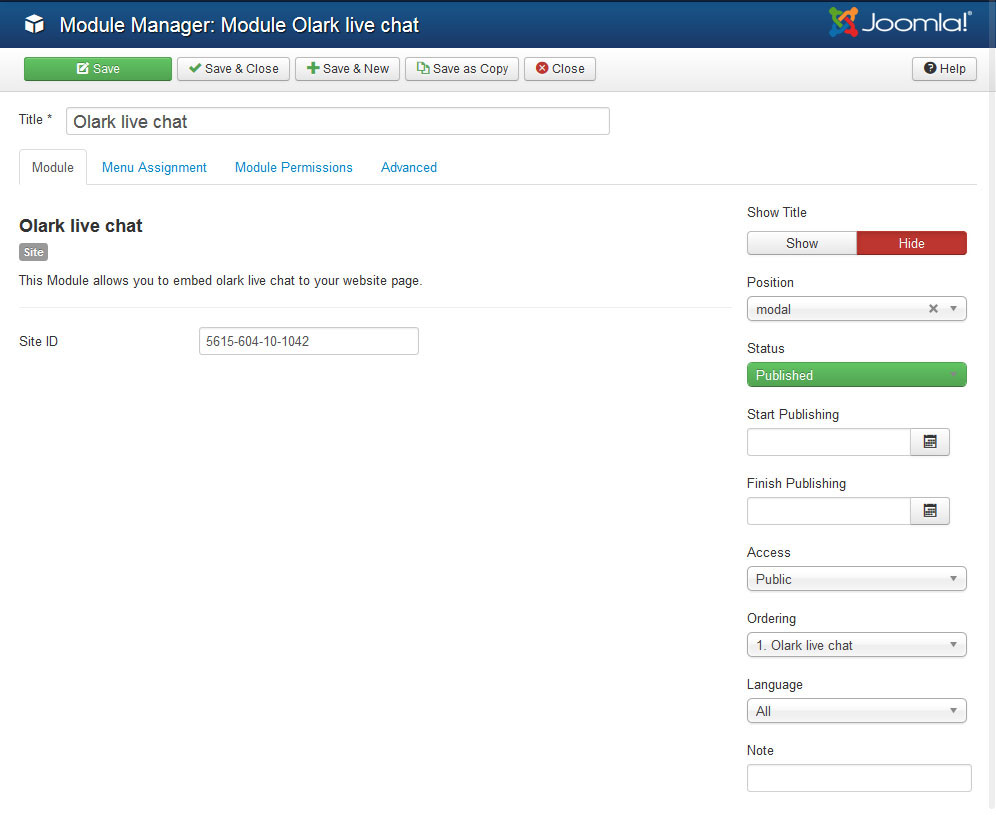Click the green Save button
Image resolution: width=996 pixels, height=815 pixels.
click(98, 69)
